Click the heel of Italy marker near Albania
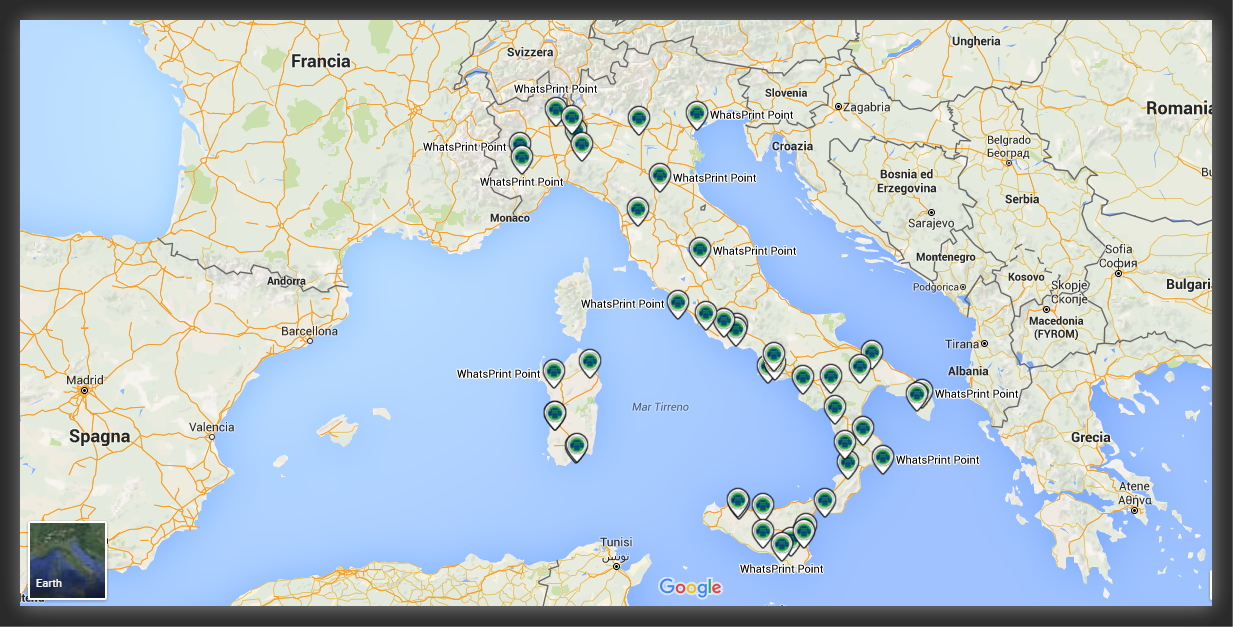Image resolution: width=1233 pixels, height=627 pixels. (917, 397)
